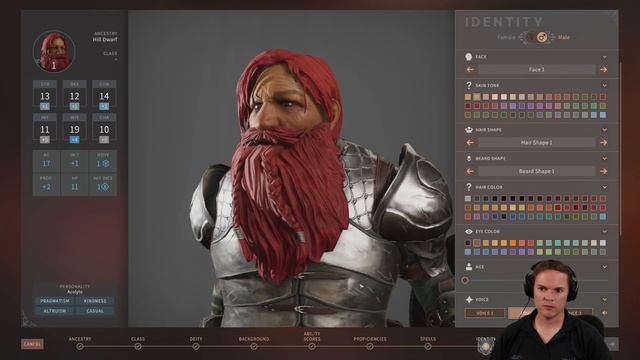This screenshot has height=360, width=640.
Task: Click the intelligence score 11
Action: 45,130
